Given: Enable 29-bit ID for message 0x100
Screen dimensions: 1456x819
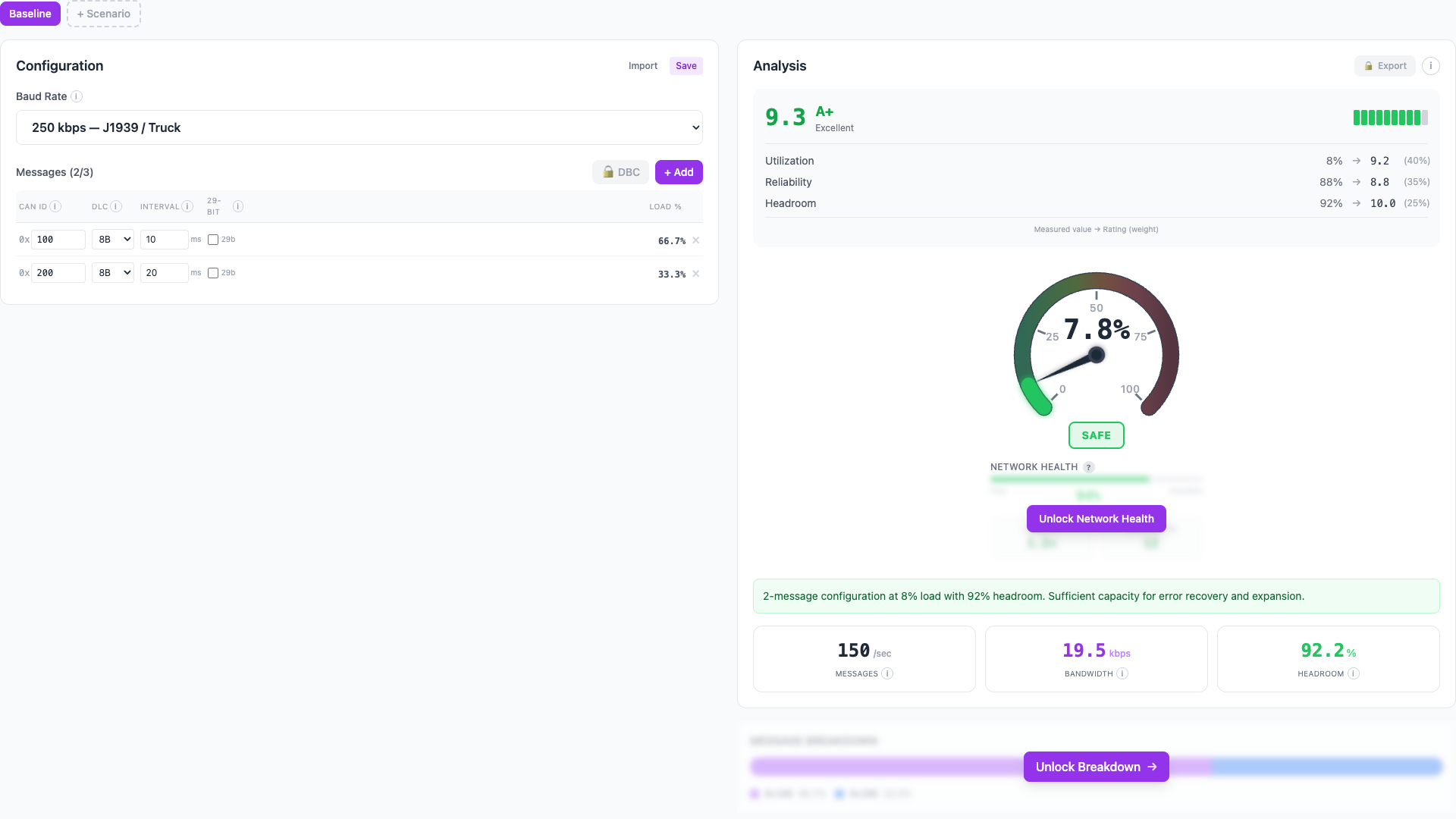Looking at the screenshot, I should pos(213,240).
